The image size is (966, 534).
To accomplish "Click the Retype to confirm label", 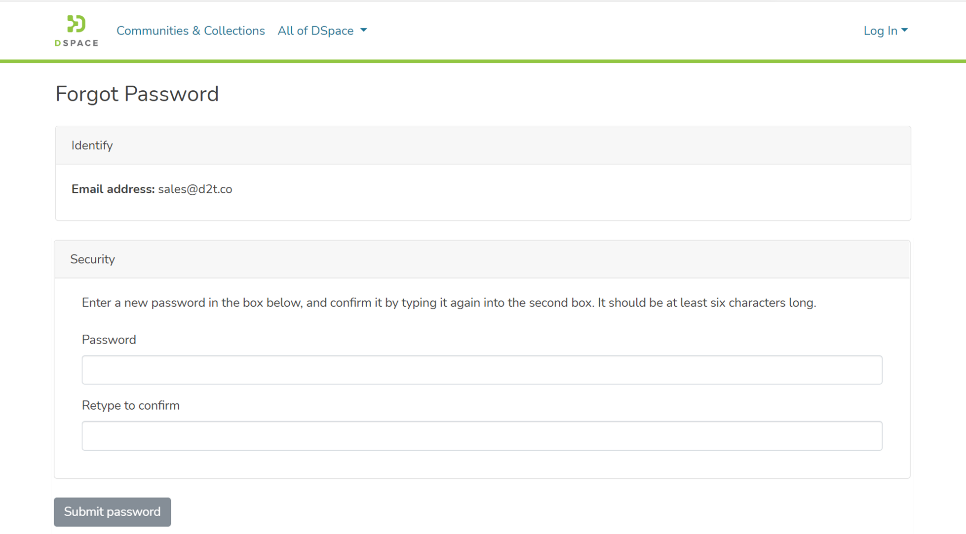I will [131, 406].
